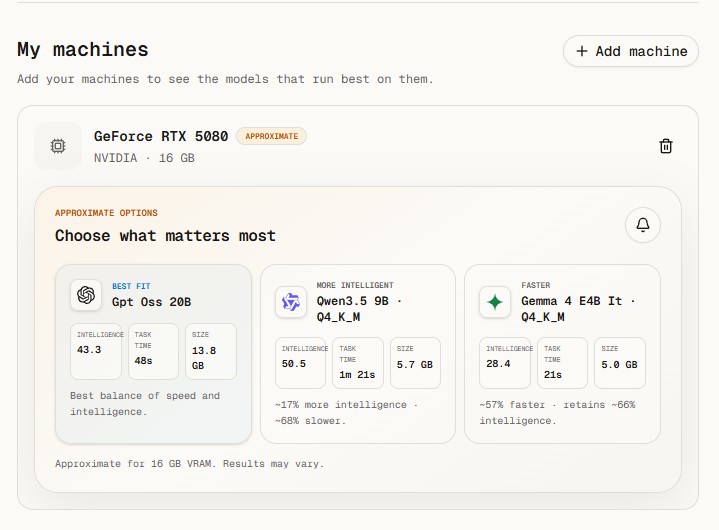Click 'Approximate for 16 GB VRAM' note
Image resolution: width=719 pixels, height=530 pixels.
pyautogui.click(x=189, y=464)
